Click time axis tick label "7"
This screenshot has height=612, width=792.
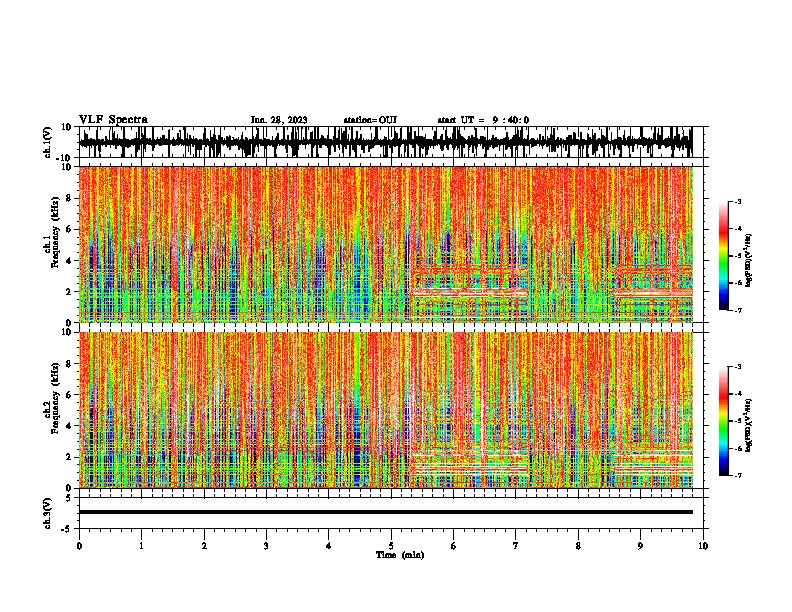tap(516, 546)
